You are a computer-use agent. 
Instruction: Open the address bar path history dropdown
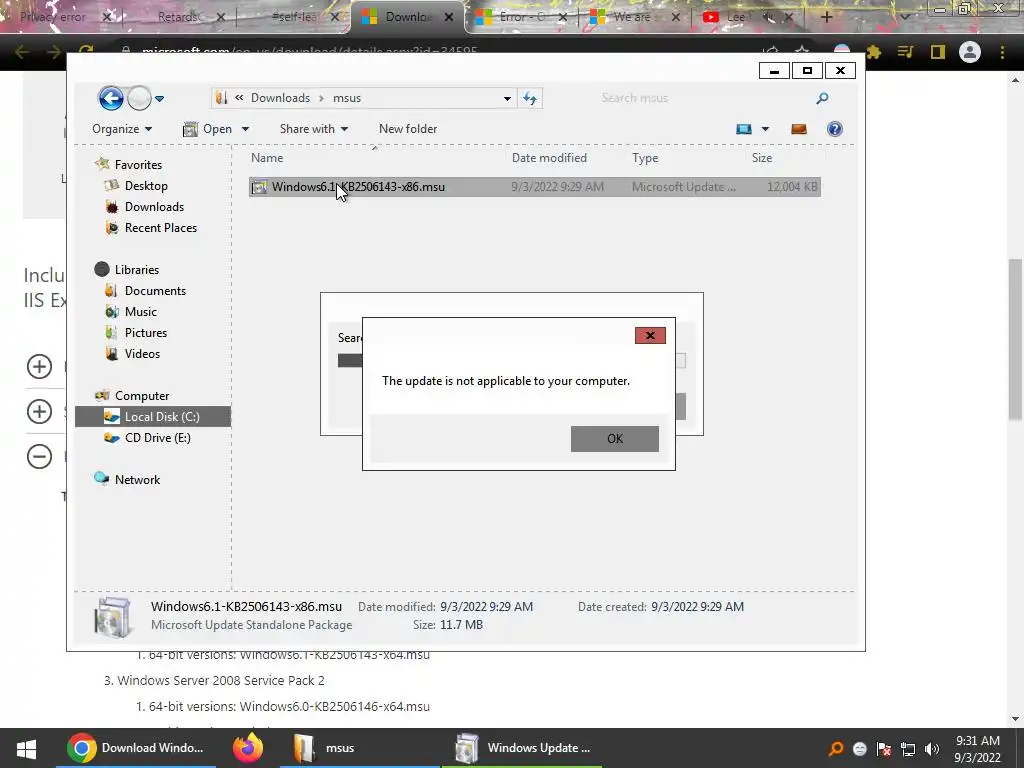click(507, 99)
